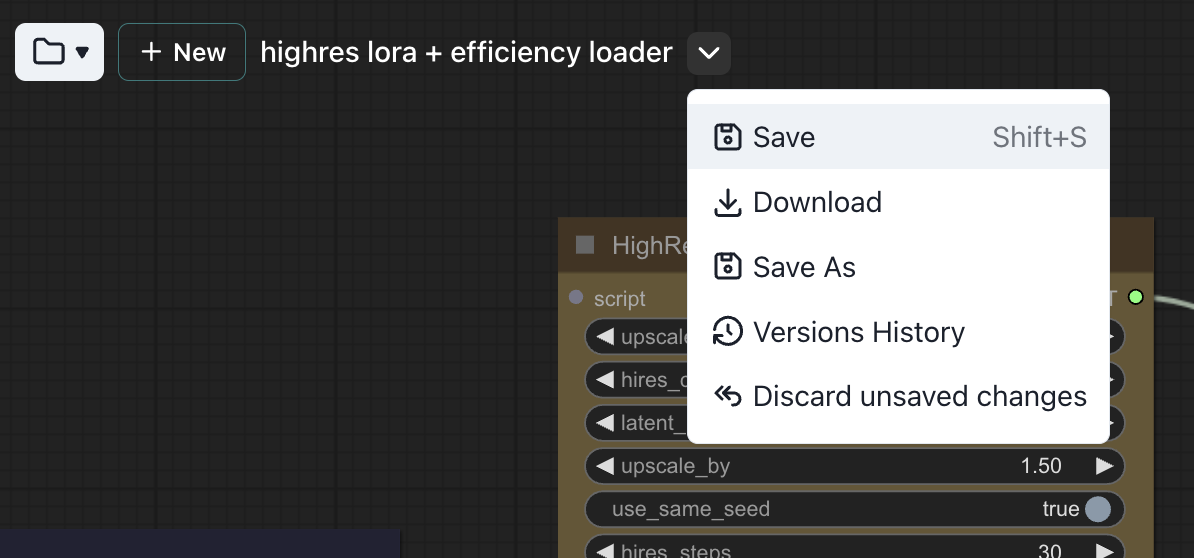Click Discard unsaved changes option
The height and width of the screenshot is (558, 1194).
tap(919, 397)
